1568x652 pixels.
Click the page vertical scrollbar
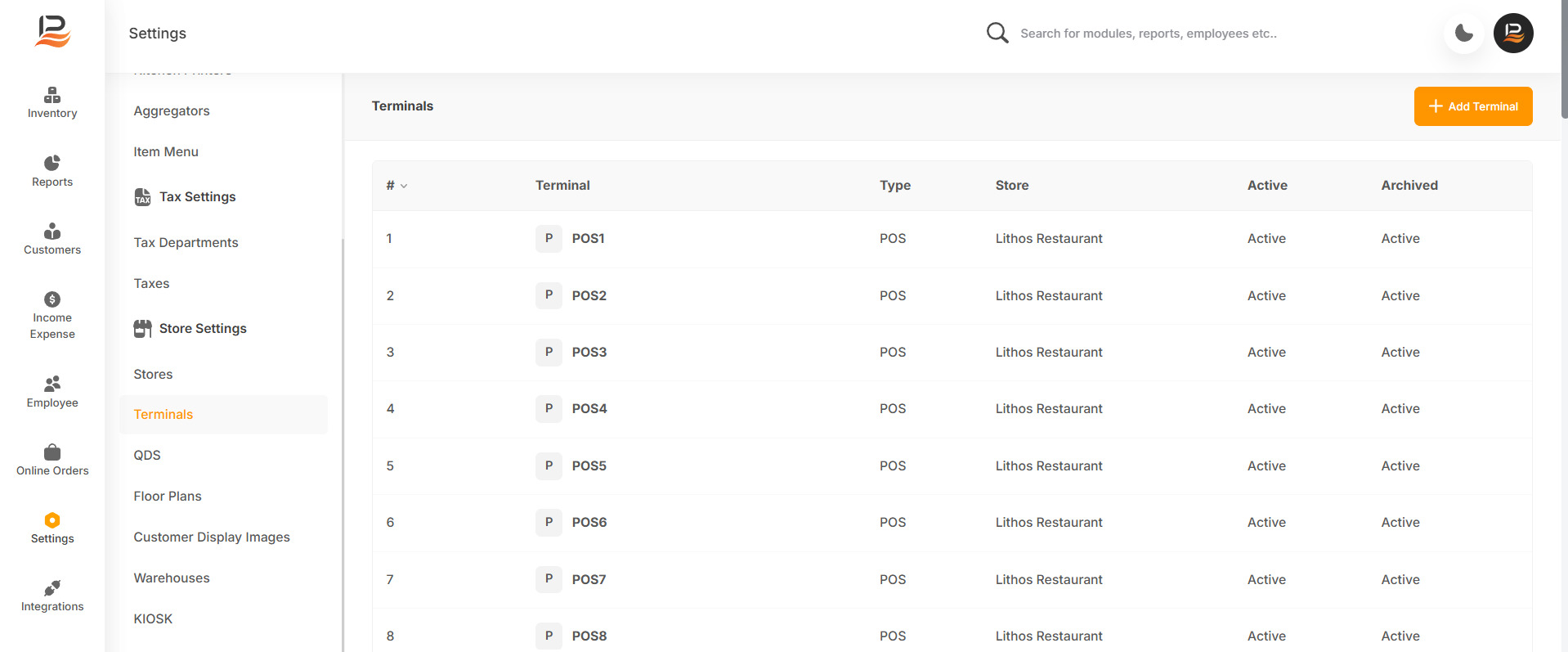tap(1564, 59)
